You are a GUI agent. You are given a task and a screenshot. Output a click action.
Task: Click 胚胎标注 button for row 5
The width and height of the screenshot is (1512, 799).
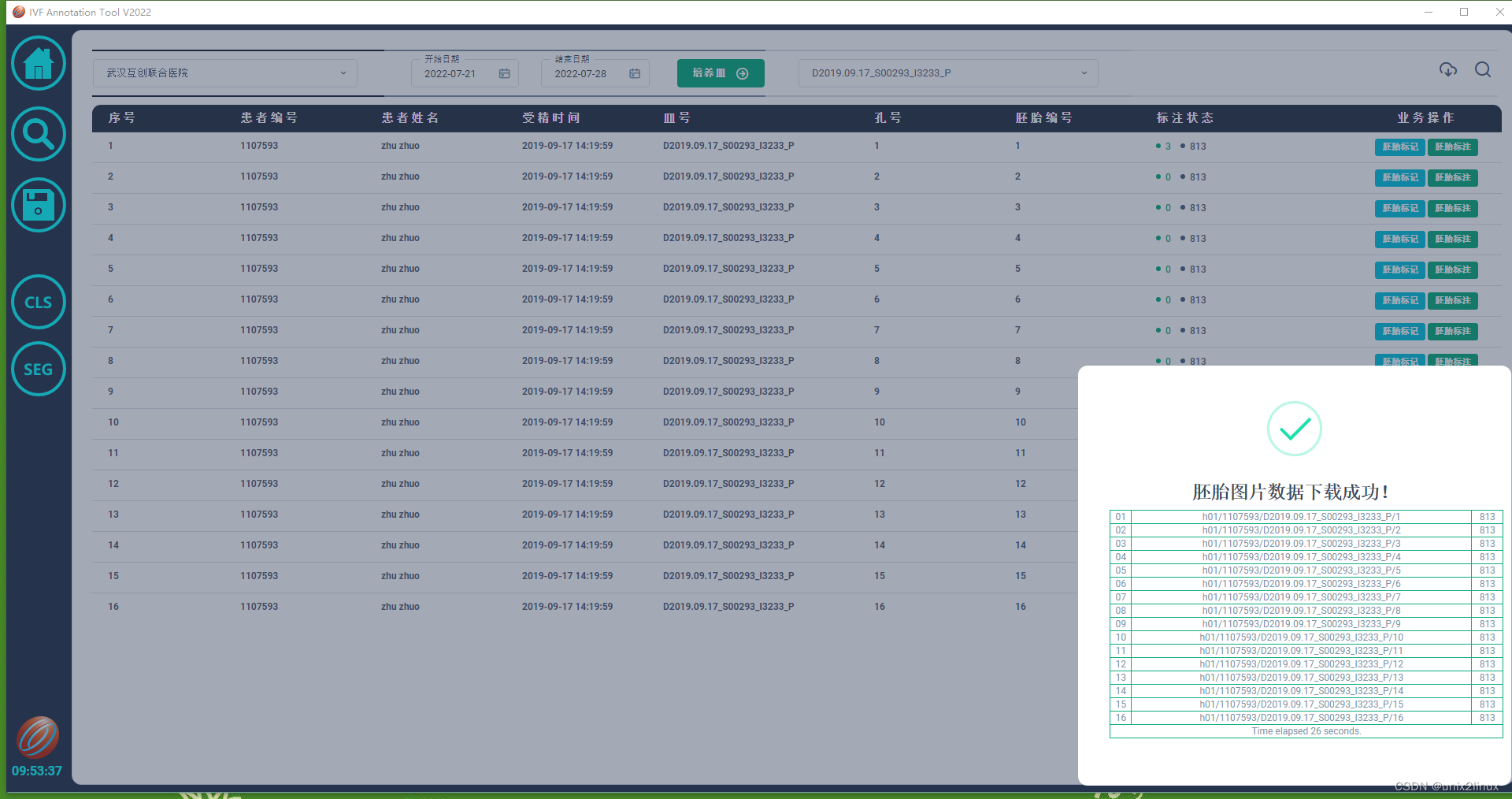pos(1453,269)
